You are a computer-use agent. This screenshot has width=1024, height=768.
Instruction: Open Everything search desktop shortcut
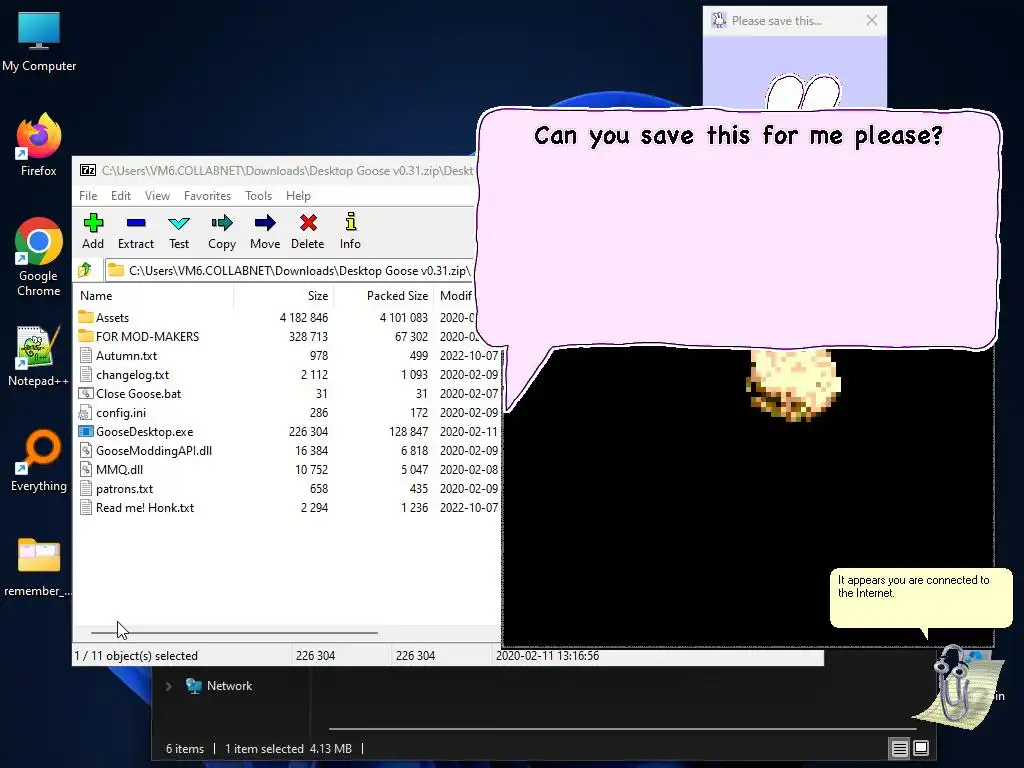tap(39, 460)
